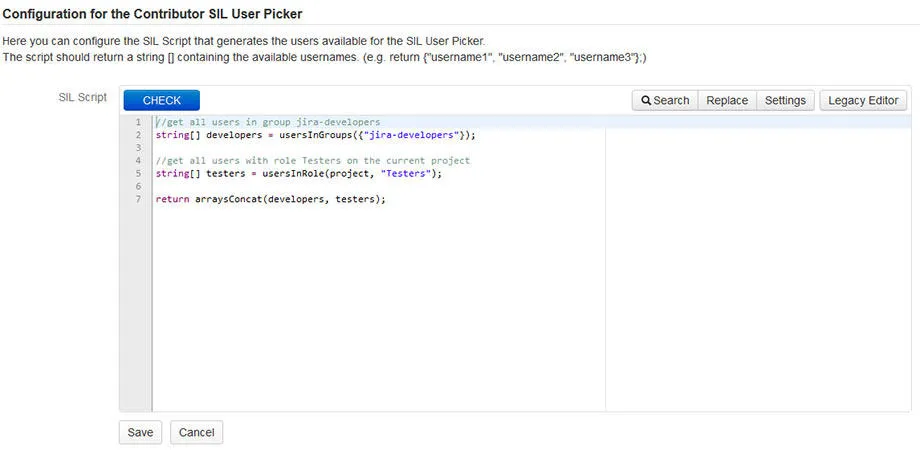
Task: Click the SIL Script field label
Action: tap(83, 97)
